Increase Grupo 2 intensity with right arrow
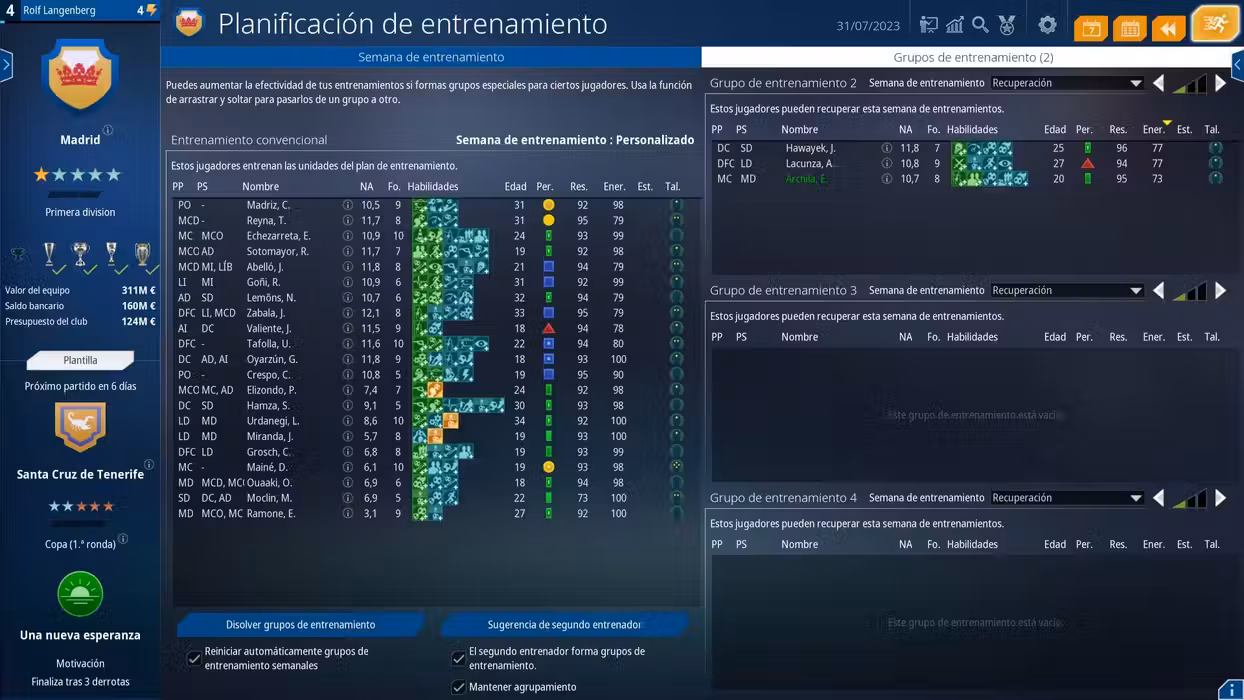 (1221, 84)
